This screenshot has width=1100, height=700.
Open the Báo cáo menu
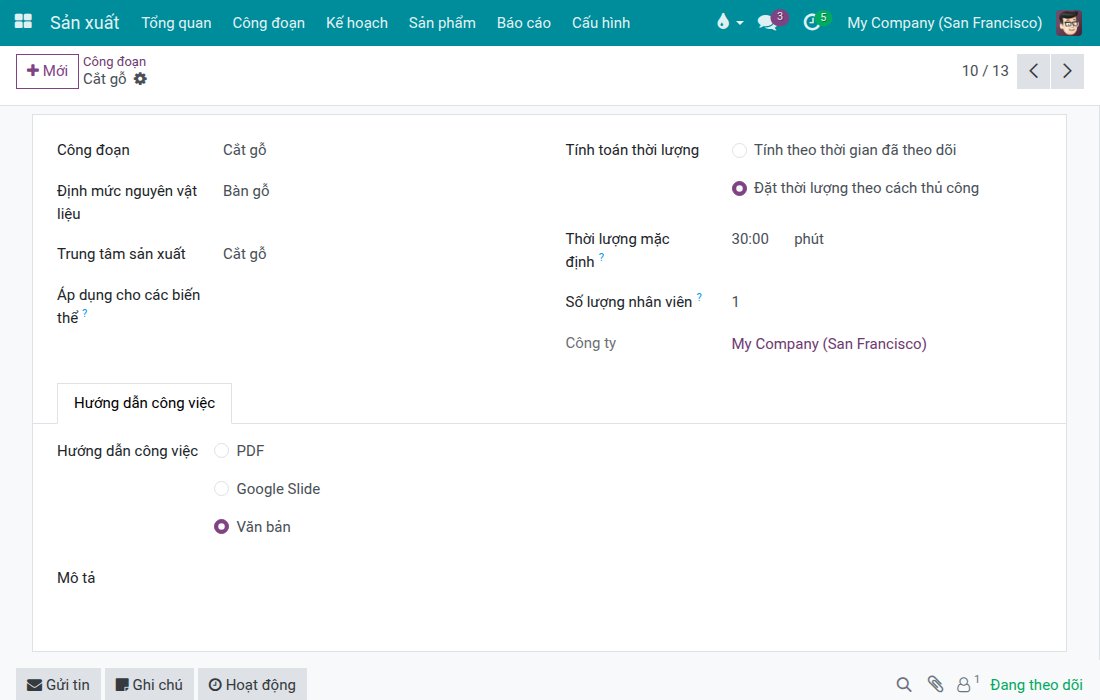(523, 22)
